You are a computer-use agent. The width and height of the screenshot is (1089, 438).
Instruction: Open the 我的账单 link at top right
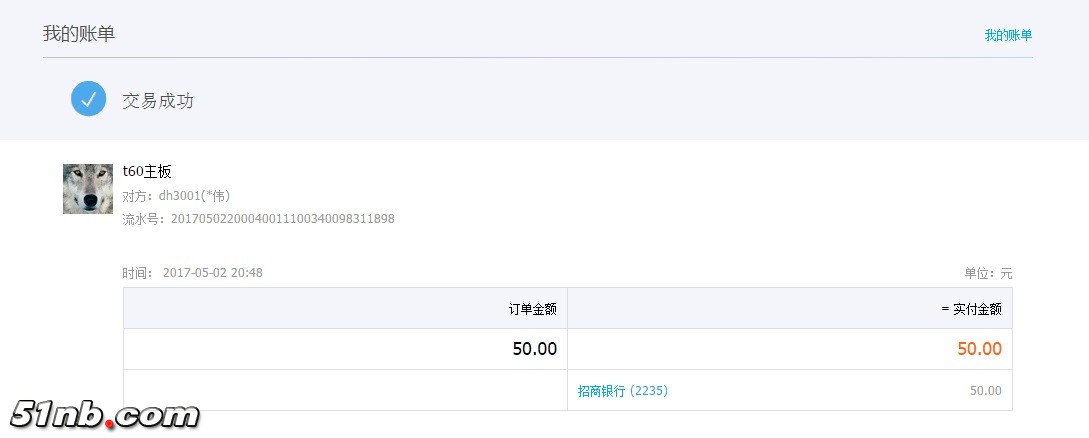1007,35
